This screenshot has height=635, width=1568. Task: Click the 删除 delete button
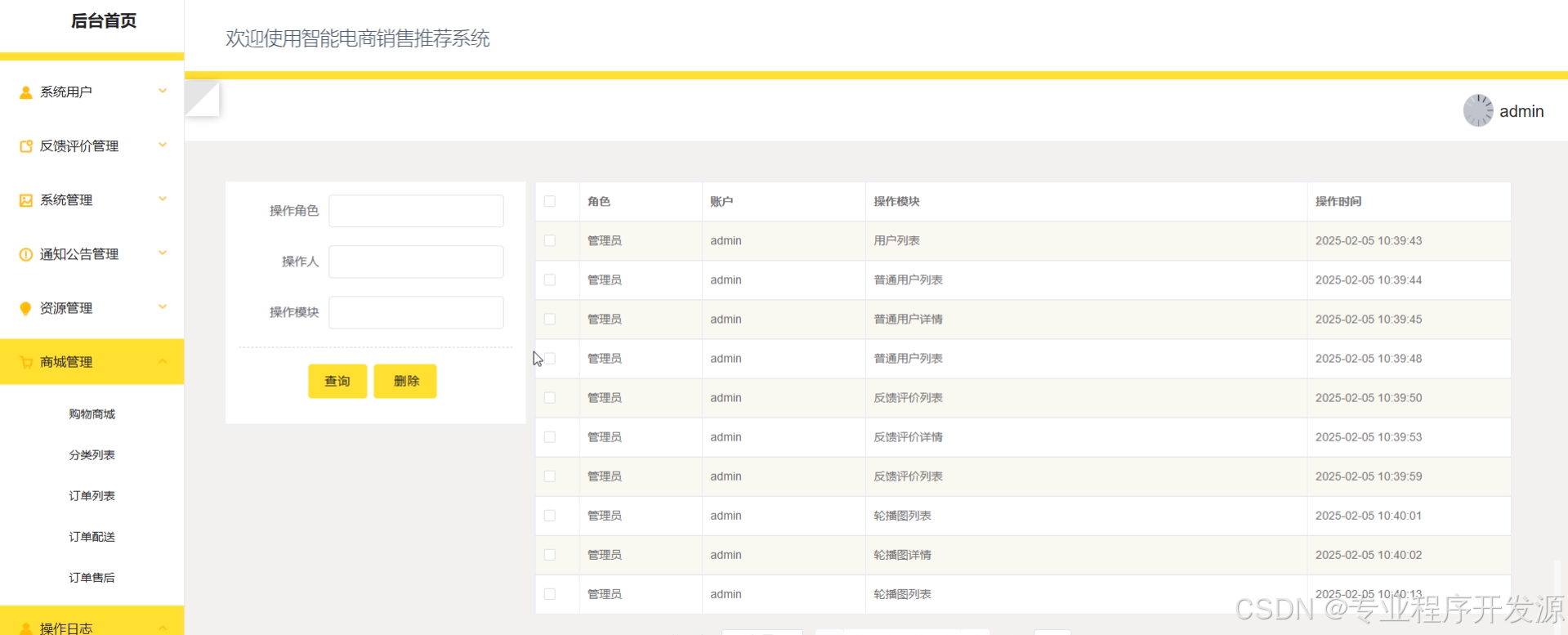click(x=405, y=381)
